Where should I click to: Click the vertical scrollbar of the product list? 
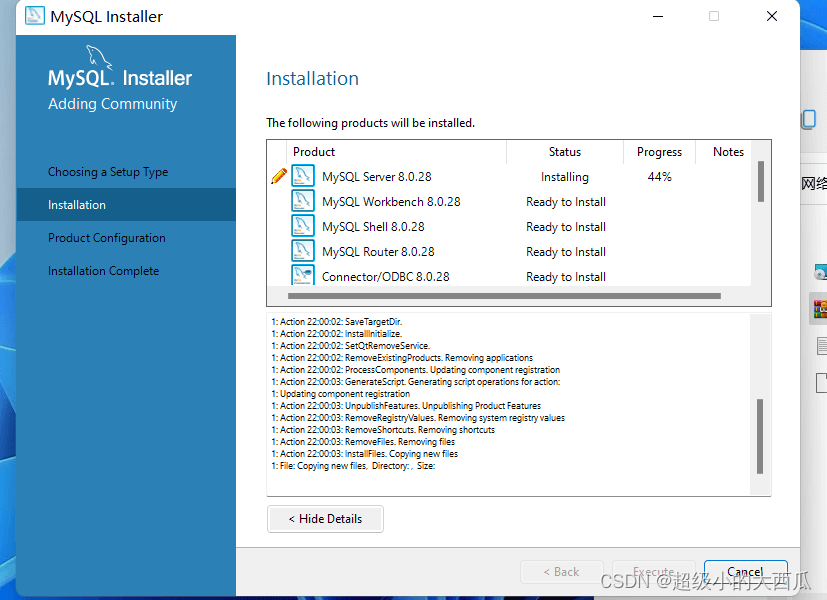coord(761,181)
